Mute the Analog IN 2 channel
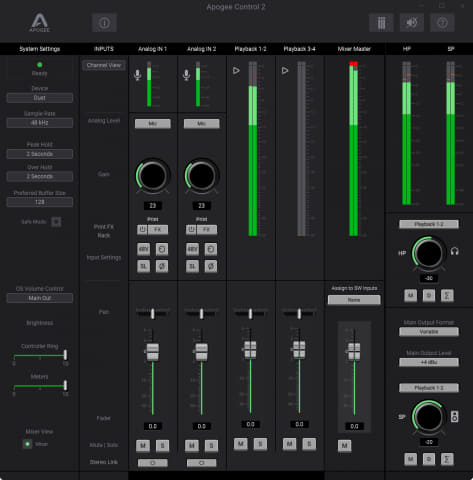 pyautogui.click(x=192, y=446)
